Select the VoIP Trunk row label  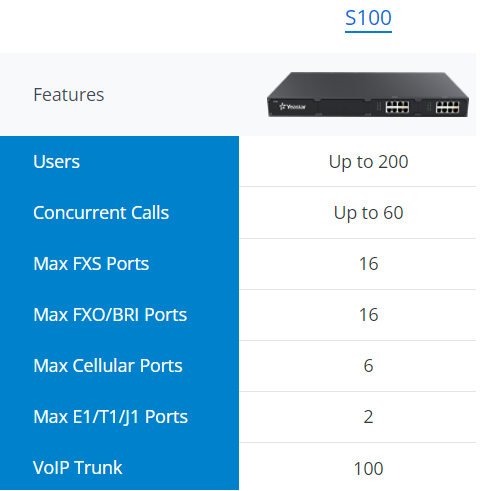[x=78, y=468]
